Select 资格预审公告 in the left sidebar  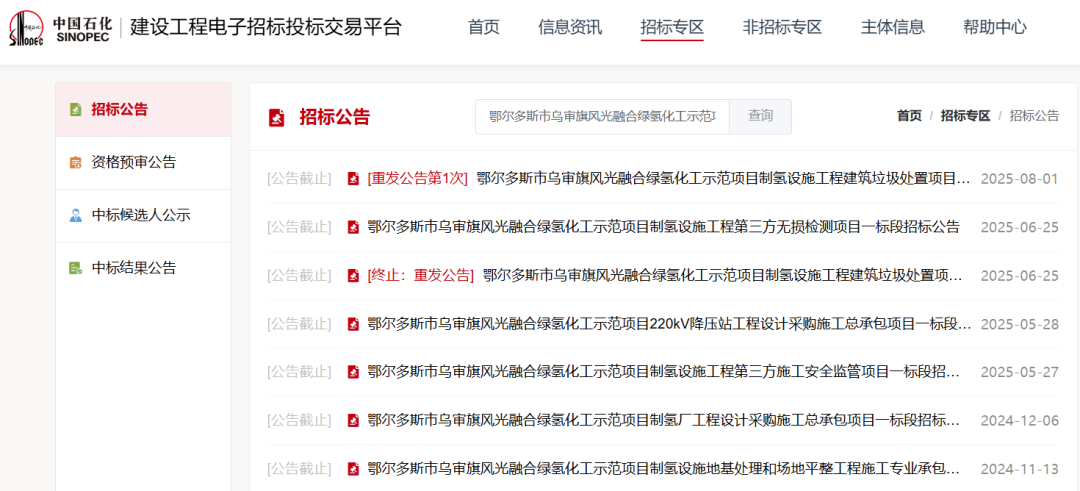143,163
